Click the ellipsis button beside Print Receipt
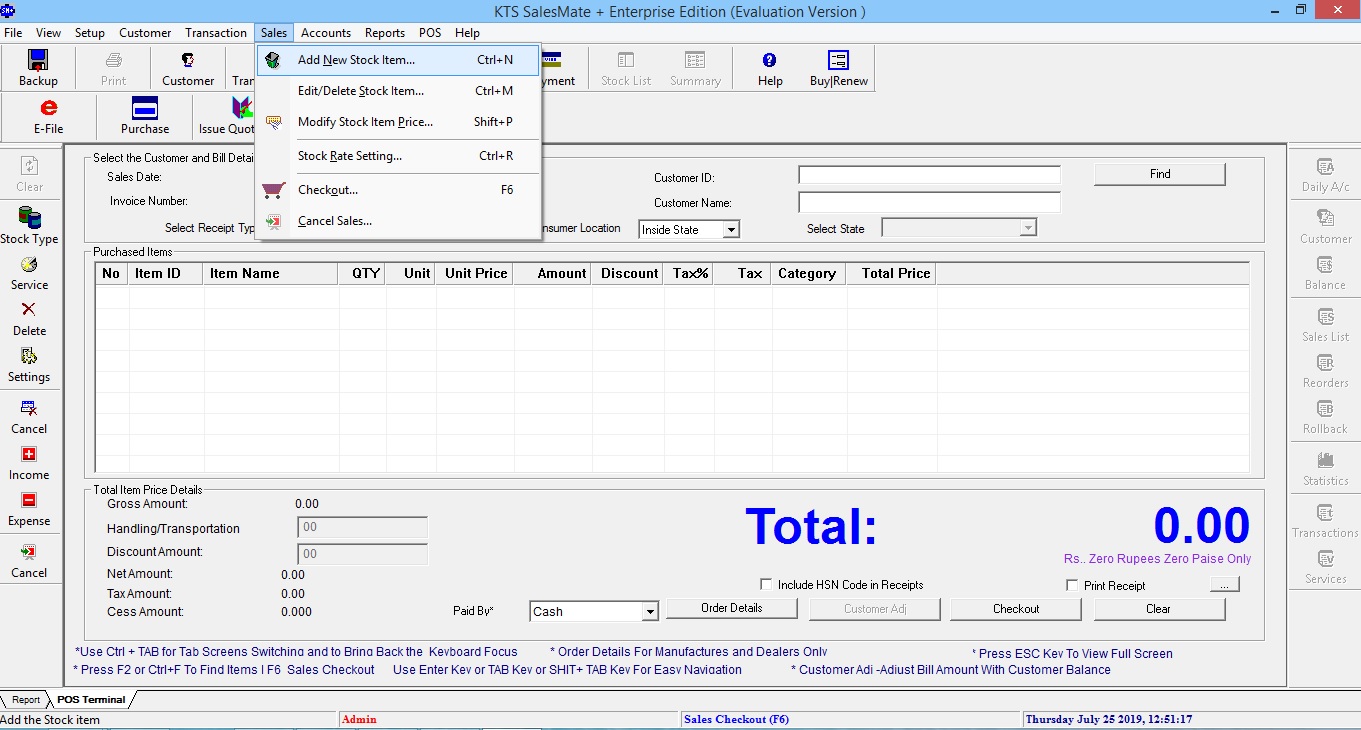The width and height of the screenshot is (1361, 730). pyautogui.click(x=1225, y=585)
